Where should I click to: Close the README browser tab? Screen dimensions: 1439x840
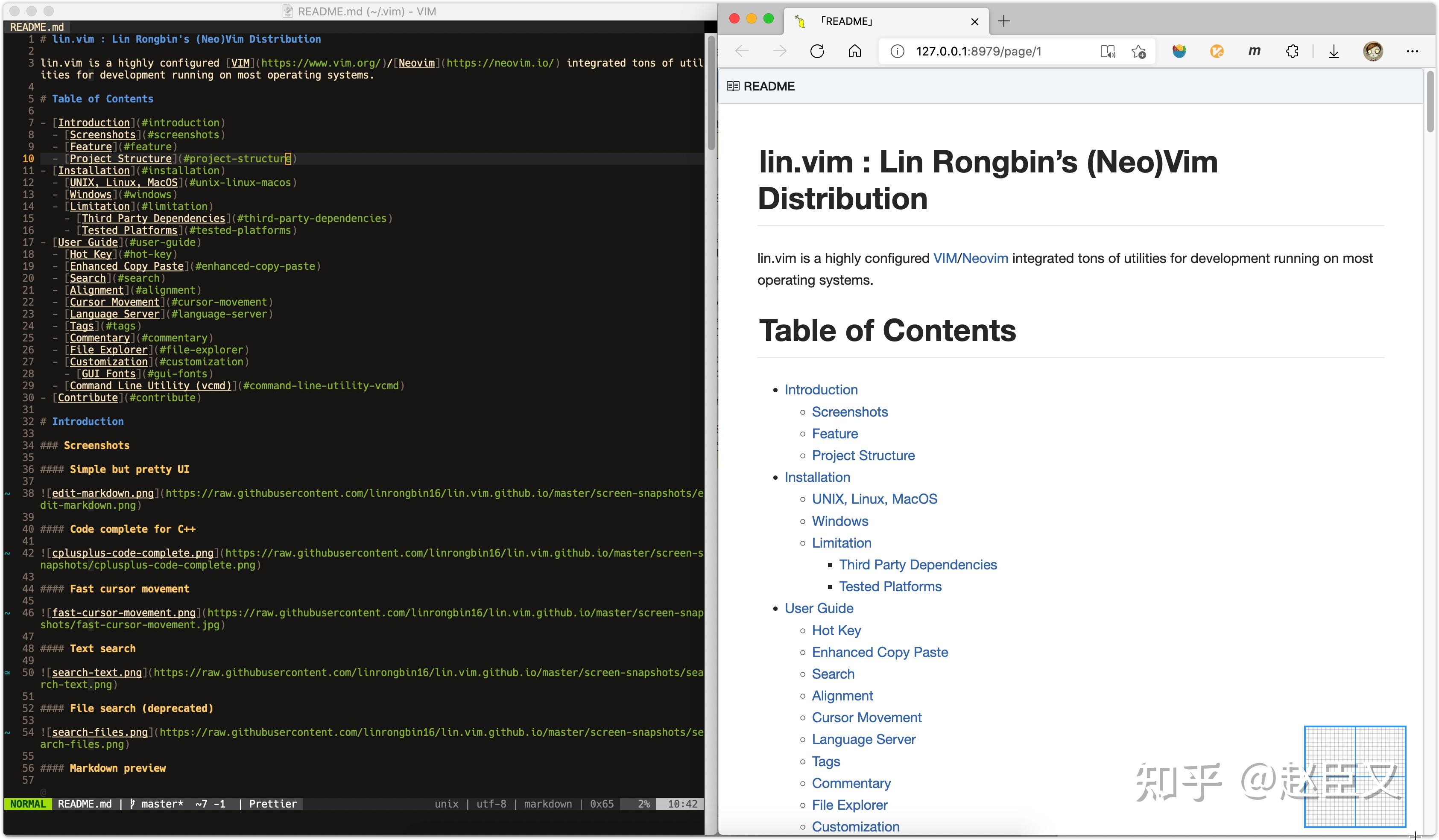click(975, 22)
